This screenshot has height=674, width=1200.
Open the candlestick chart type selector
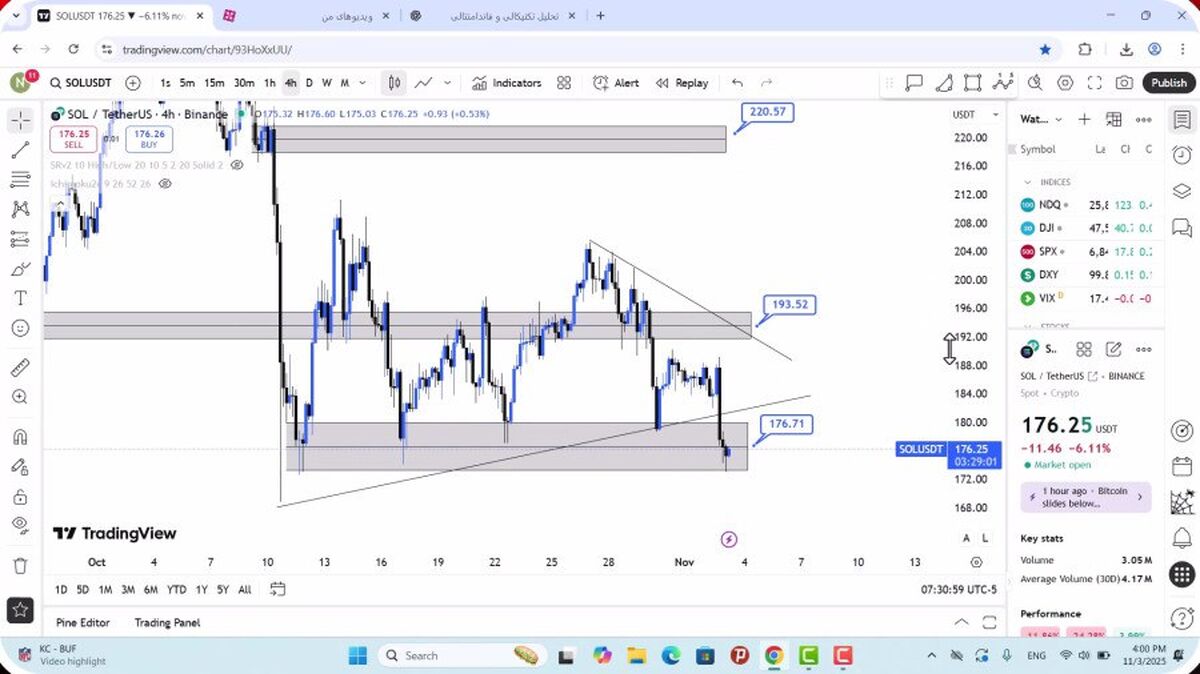pos(395,83)
